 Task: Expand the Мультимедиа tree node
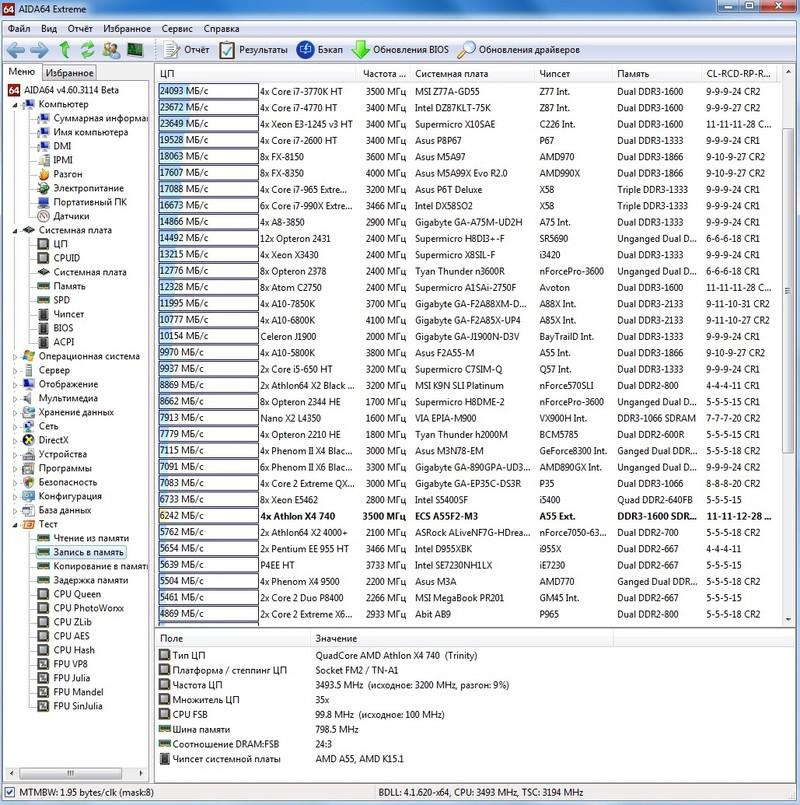pos(15,398)
